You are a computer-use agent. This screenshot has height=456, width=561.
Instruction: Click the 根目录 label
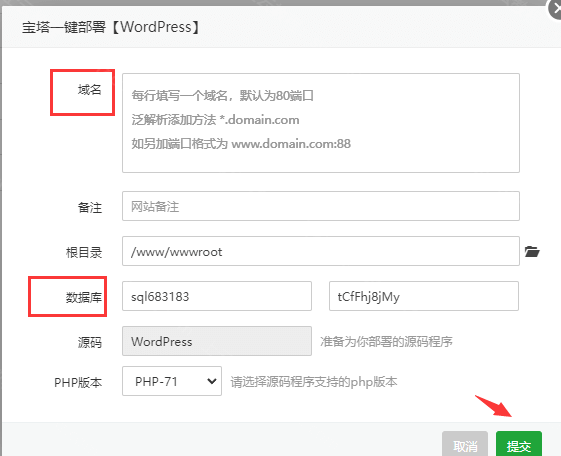(84, 252)
